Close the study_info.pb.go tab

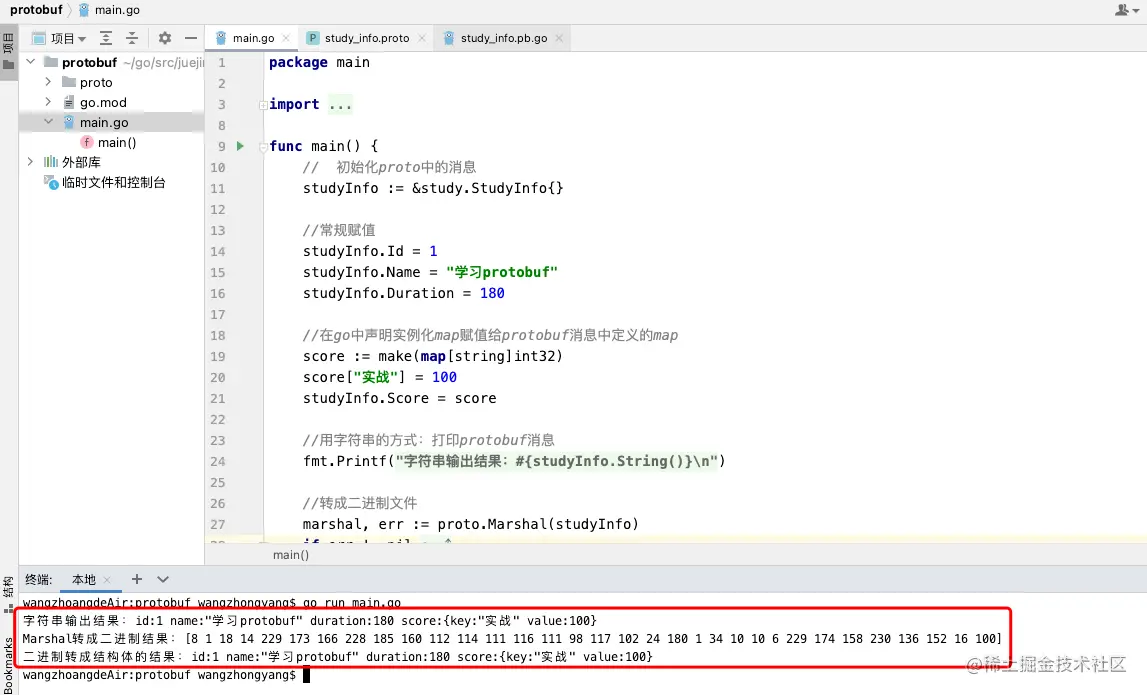click(559, 38)
